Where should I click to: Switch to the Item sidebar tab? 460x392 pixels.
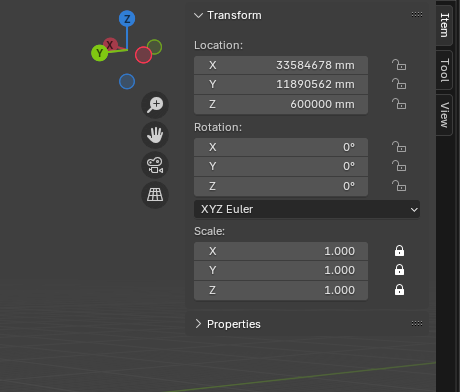444,25
